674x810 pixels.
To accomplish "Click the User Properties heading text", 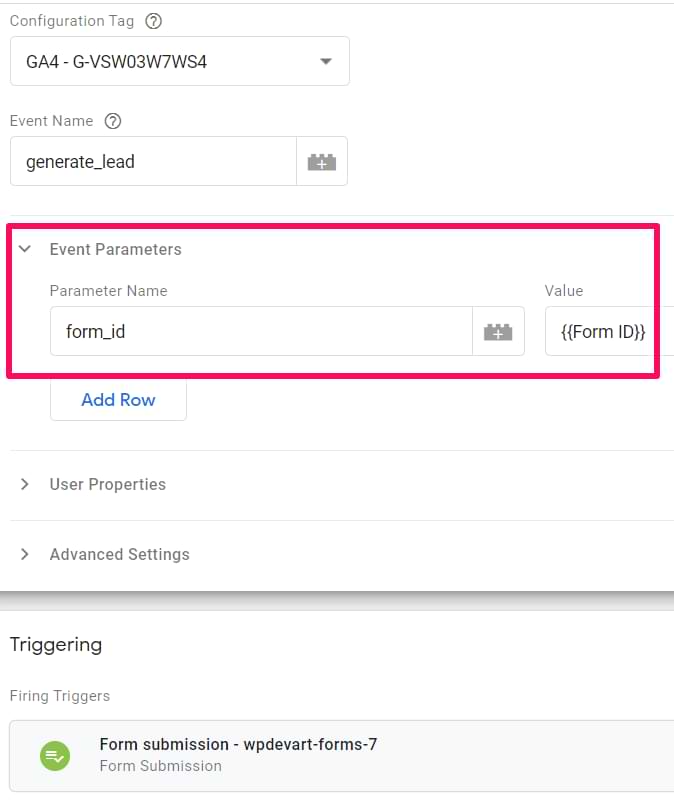I will tap(108, 484).
